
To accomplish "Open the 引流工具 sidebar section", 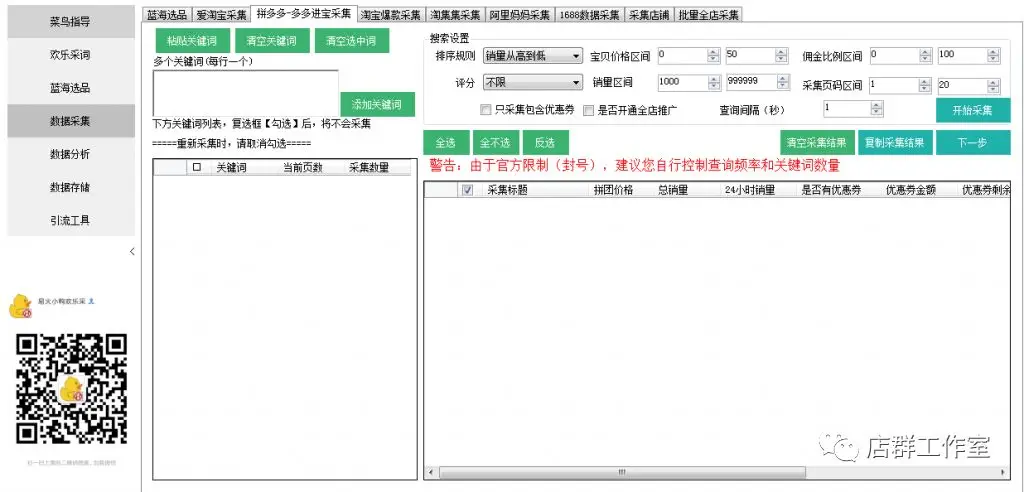I will pyautogui.click(x=71, y=220).
